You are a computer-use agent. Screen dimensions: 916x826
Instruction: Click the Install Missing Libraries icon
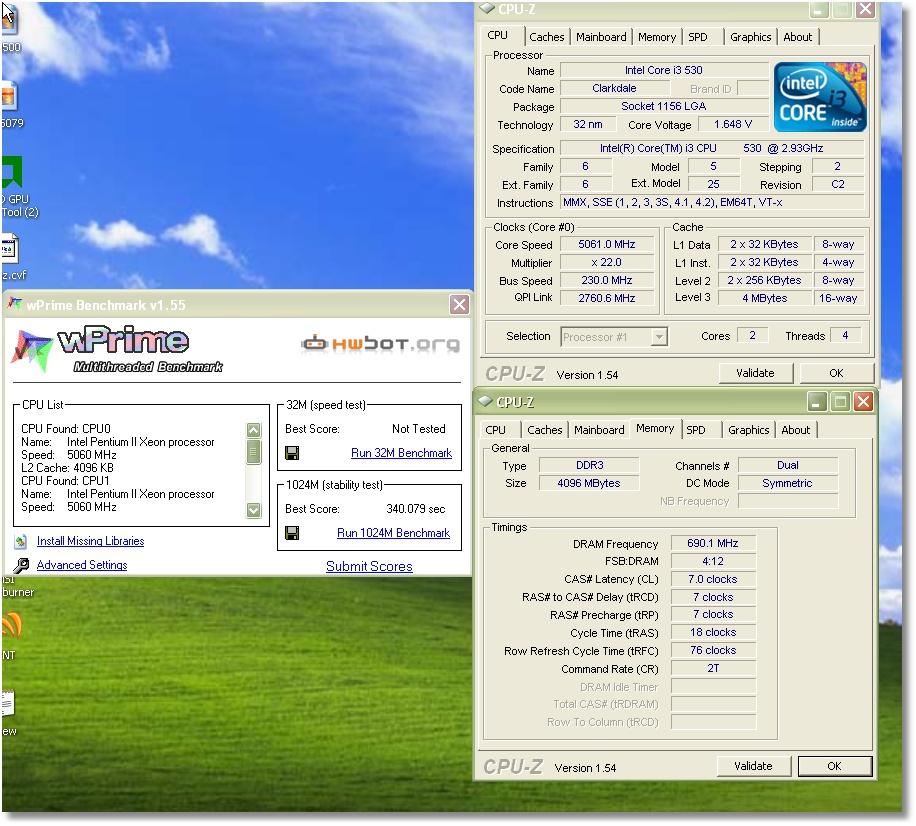tap(20, 542)
